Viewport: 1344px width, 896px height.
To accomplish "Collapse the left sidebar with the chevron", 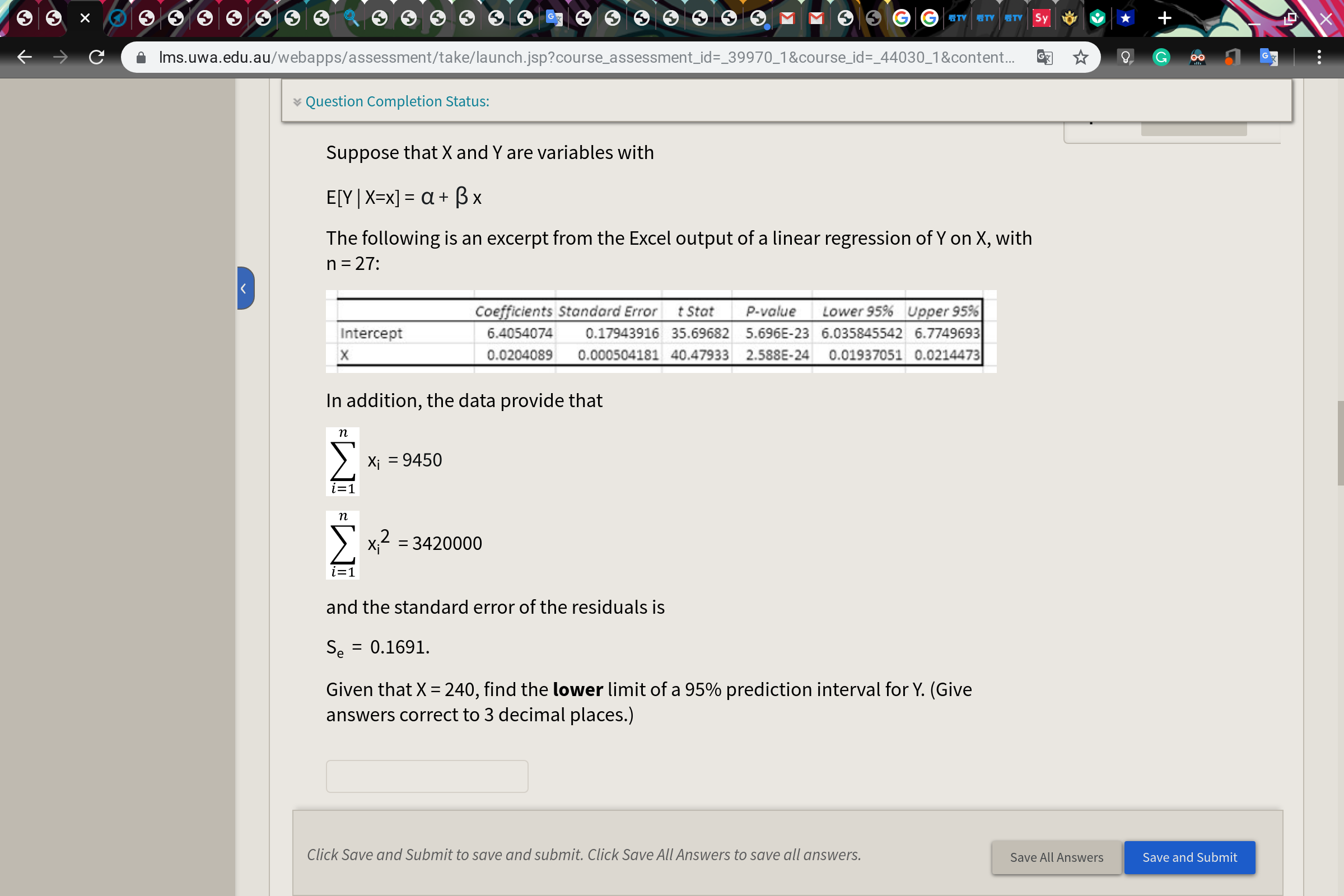I will coord(245,287).
